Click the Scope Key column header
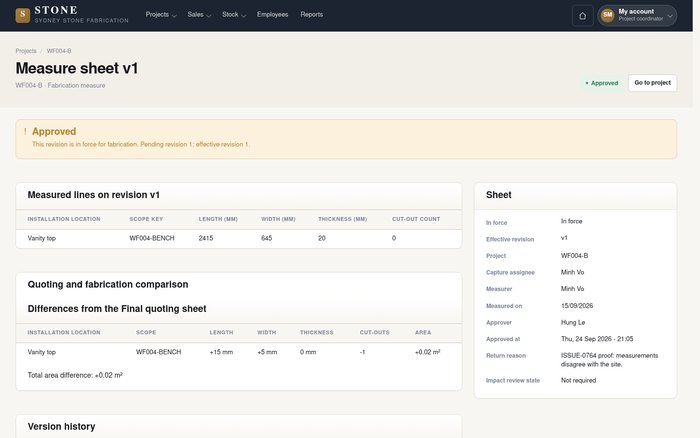The width and height of the screenshot is (700, 438). (146, 219)
